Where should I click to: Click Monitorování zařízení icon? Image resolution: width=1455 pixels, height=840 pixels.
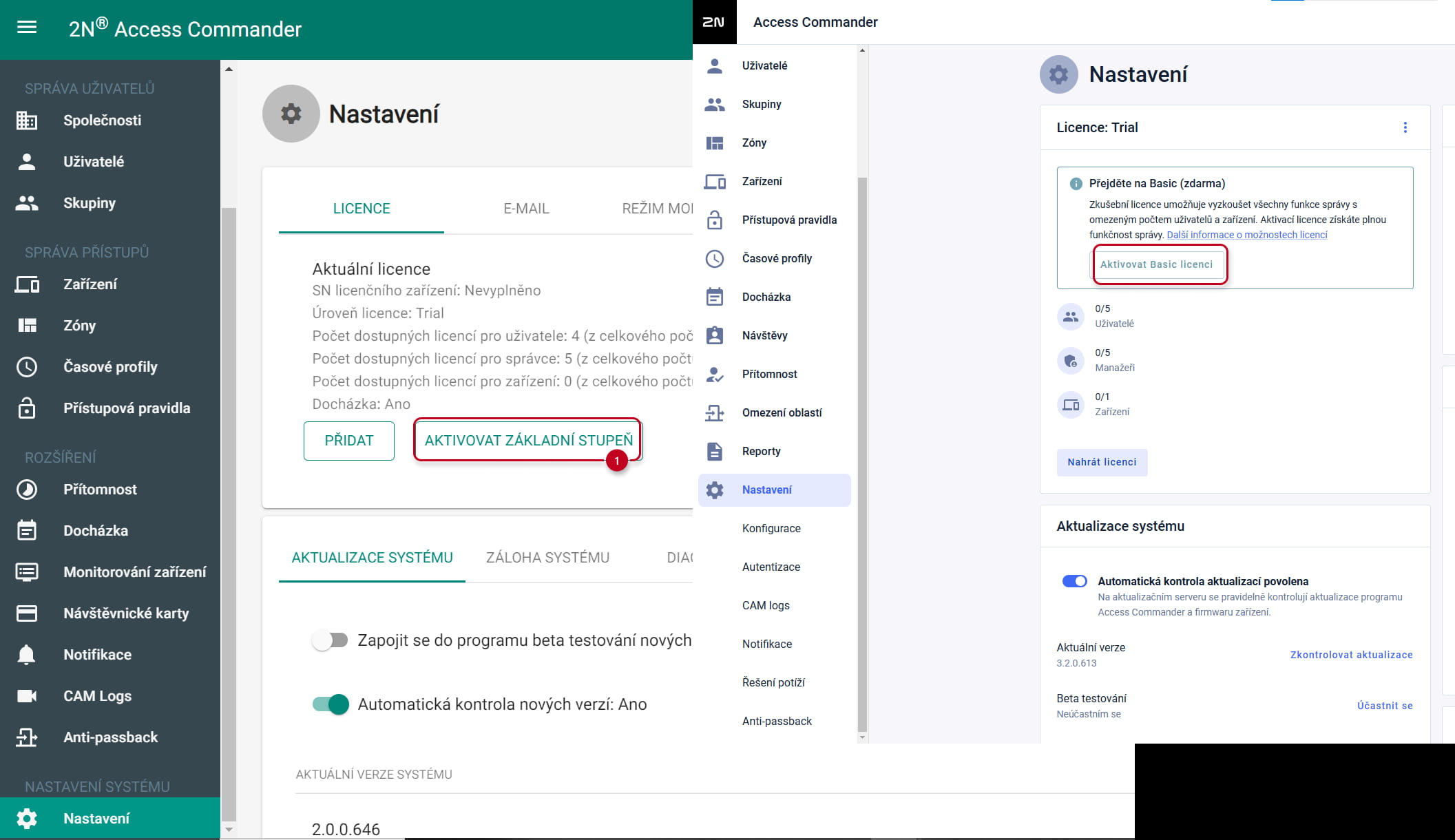coord(27,572)
